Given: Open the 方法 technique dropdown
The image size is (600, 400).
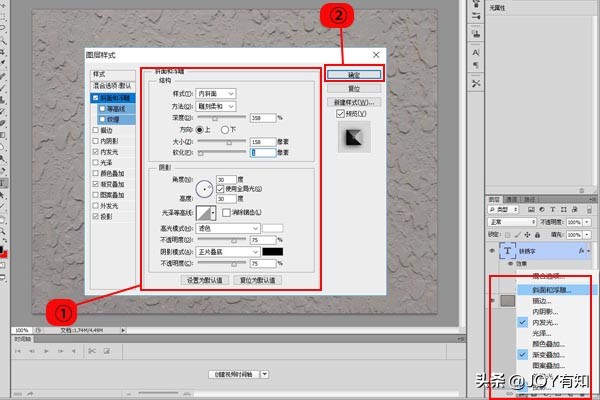Looking at the screenshot, I should point(215,106).
